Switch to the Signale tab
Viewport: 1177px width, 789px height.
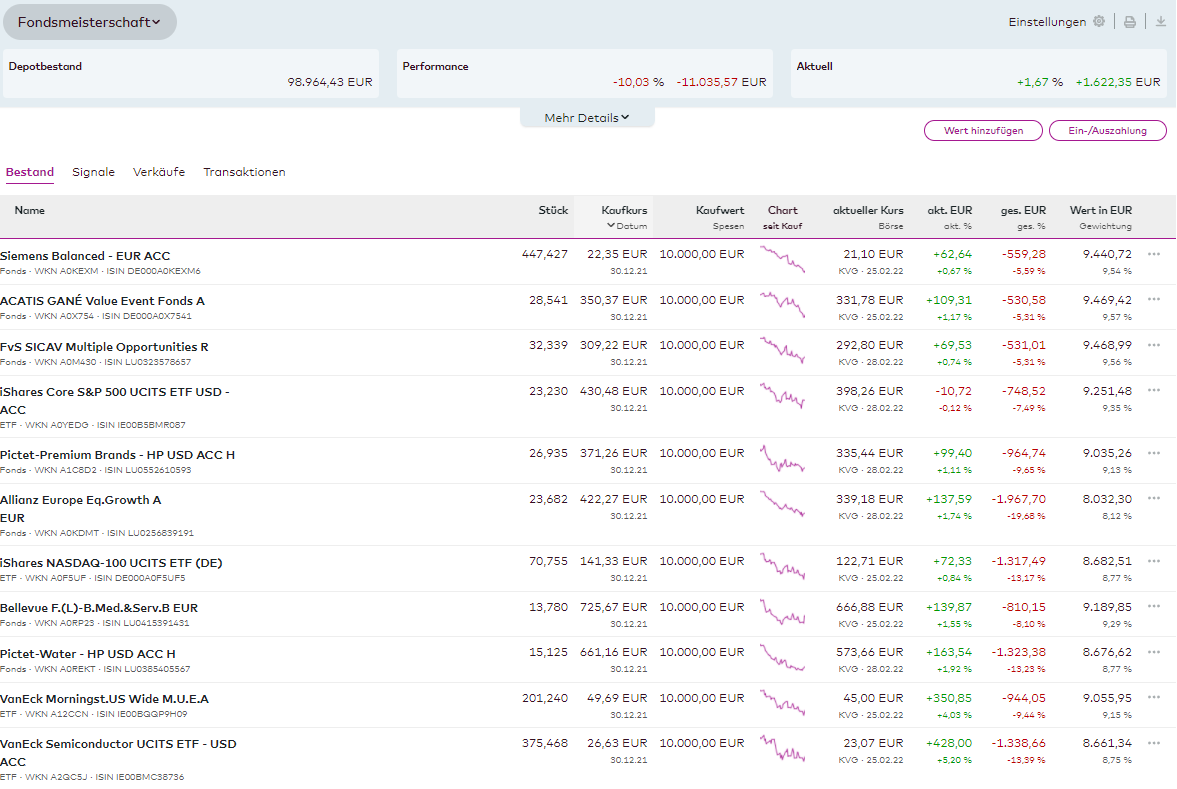(93, 172)
